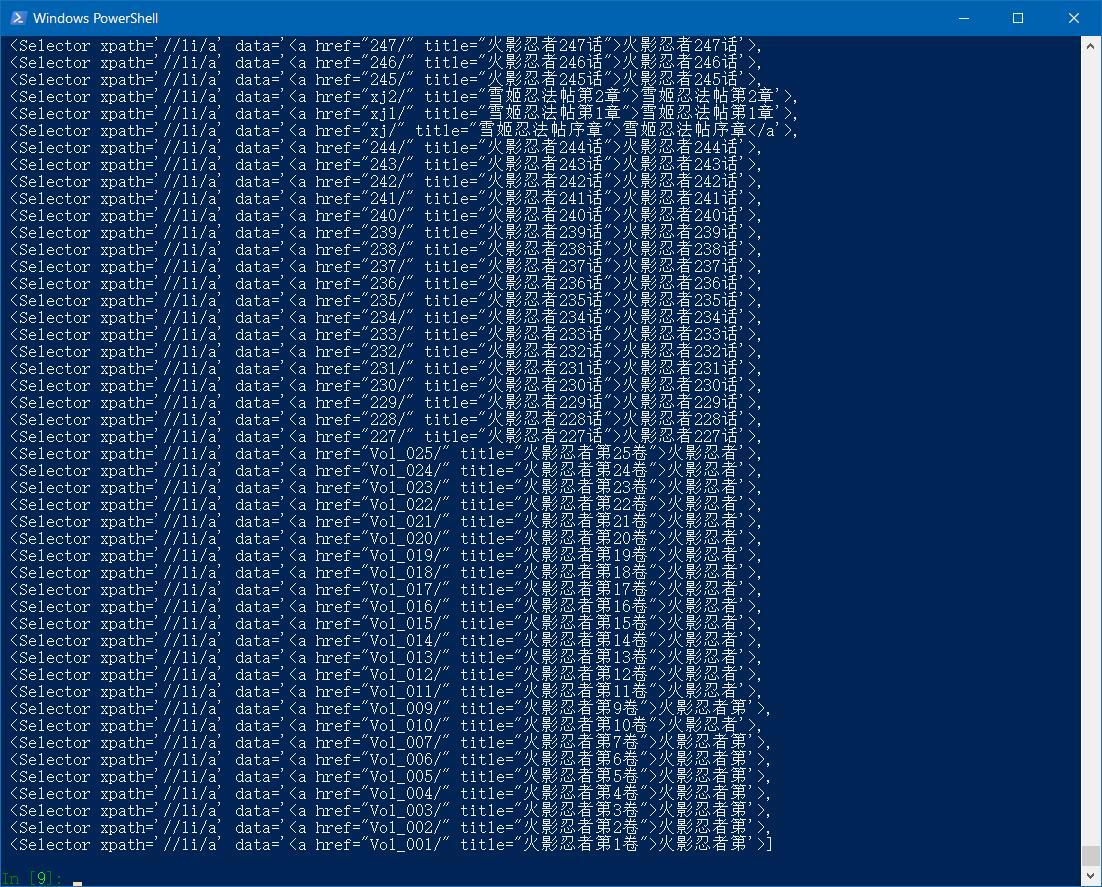Viewport: 1102px width, 887px height.
Task: Click the line with href="Vol_018/"
Action: (x=386, y=573)
